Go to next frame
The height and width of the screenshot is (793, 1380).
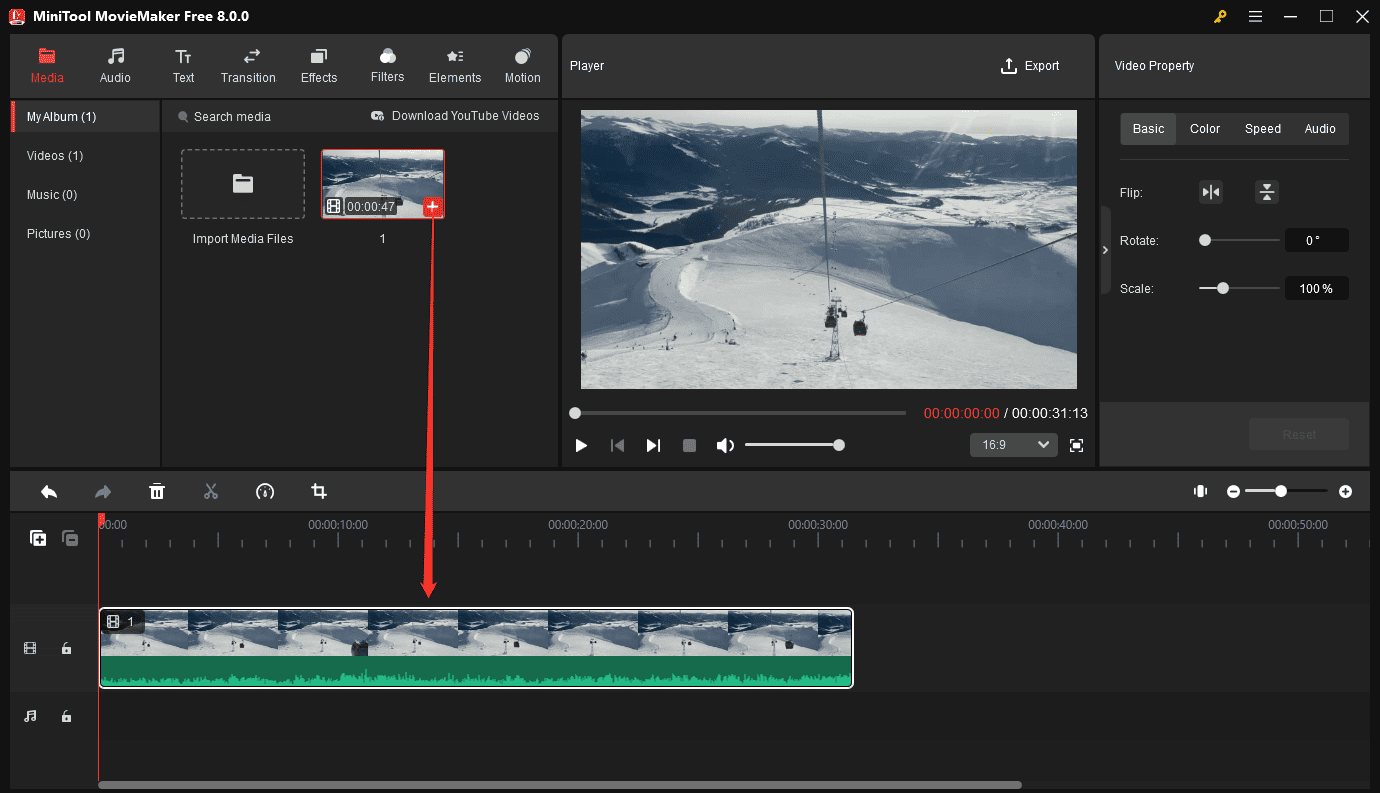653,445
